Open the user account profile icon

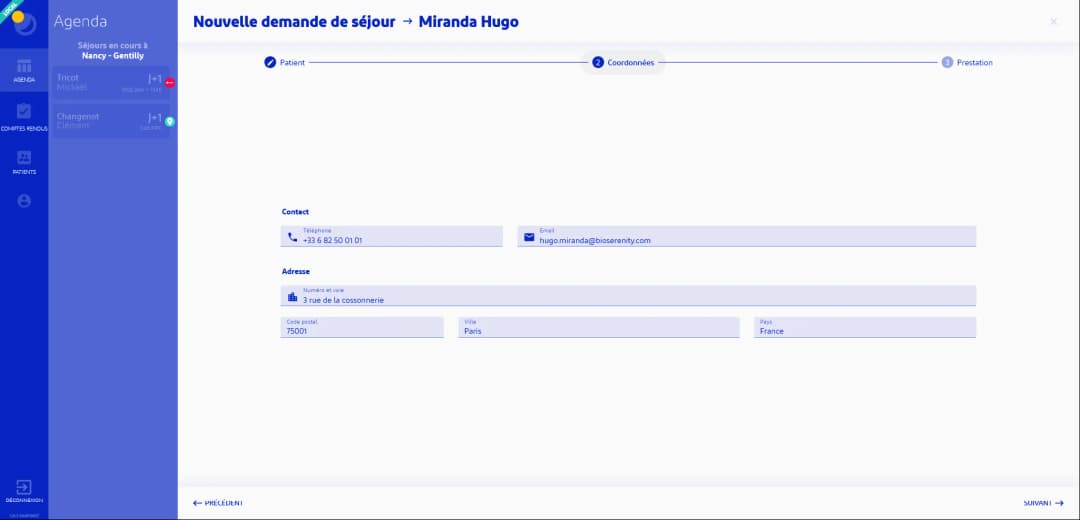[x=24, y=201]
